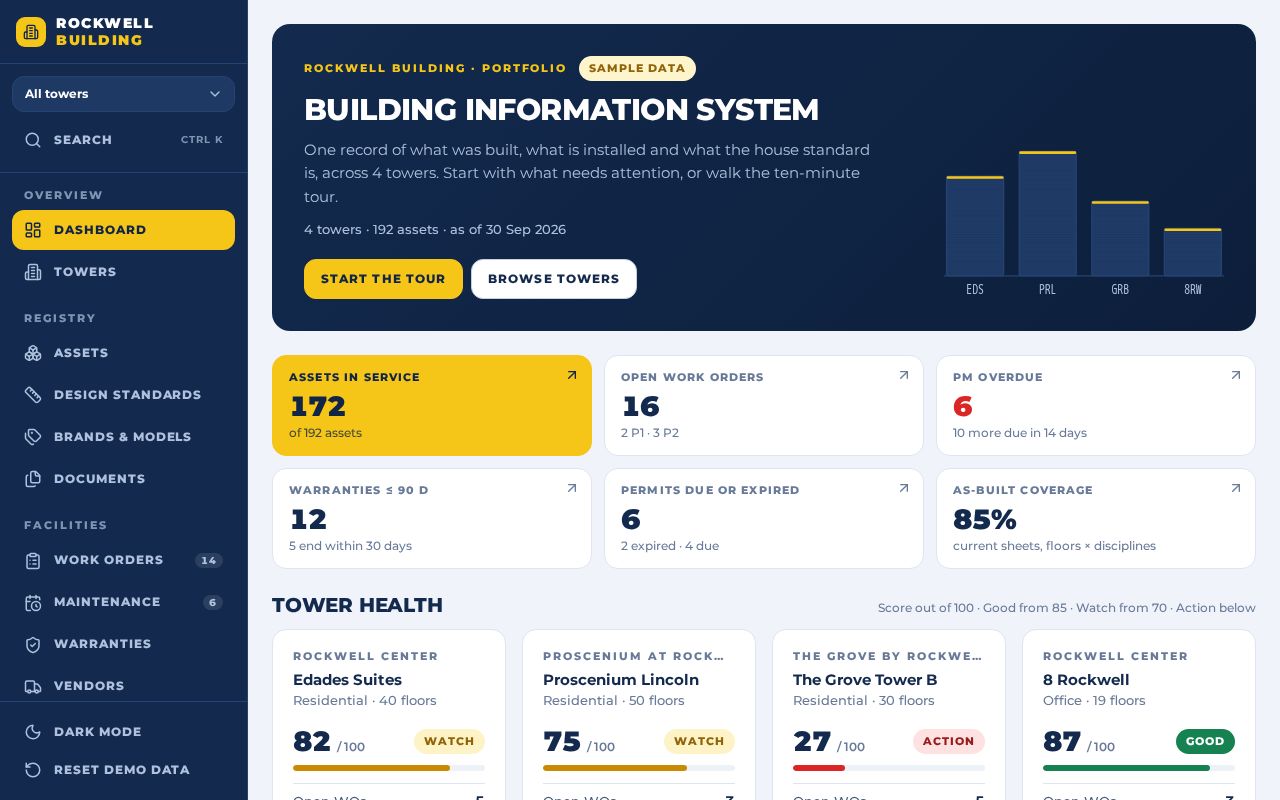Open Permits Due or Expired card arrow
Viewport: 1280px width, 800px height.
904,489
